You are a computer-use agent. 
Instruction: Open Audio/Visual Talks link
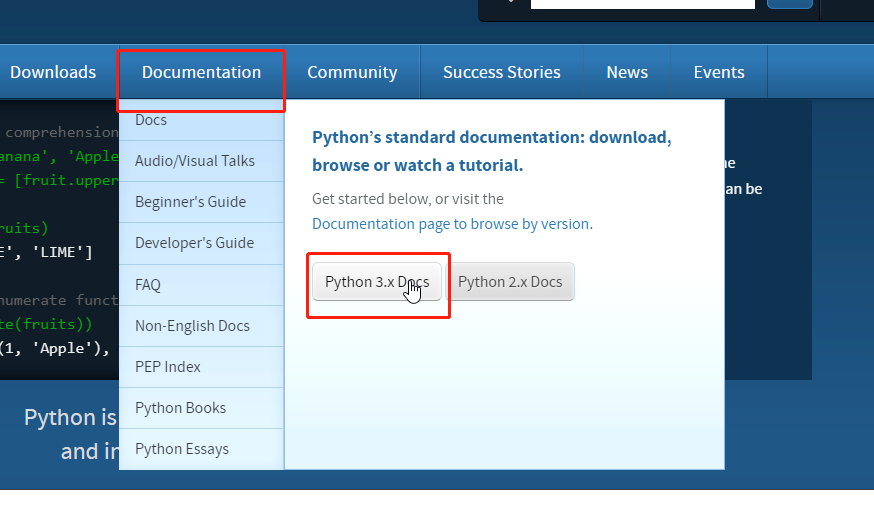click(195, 161)
